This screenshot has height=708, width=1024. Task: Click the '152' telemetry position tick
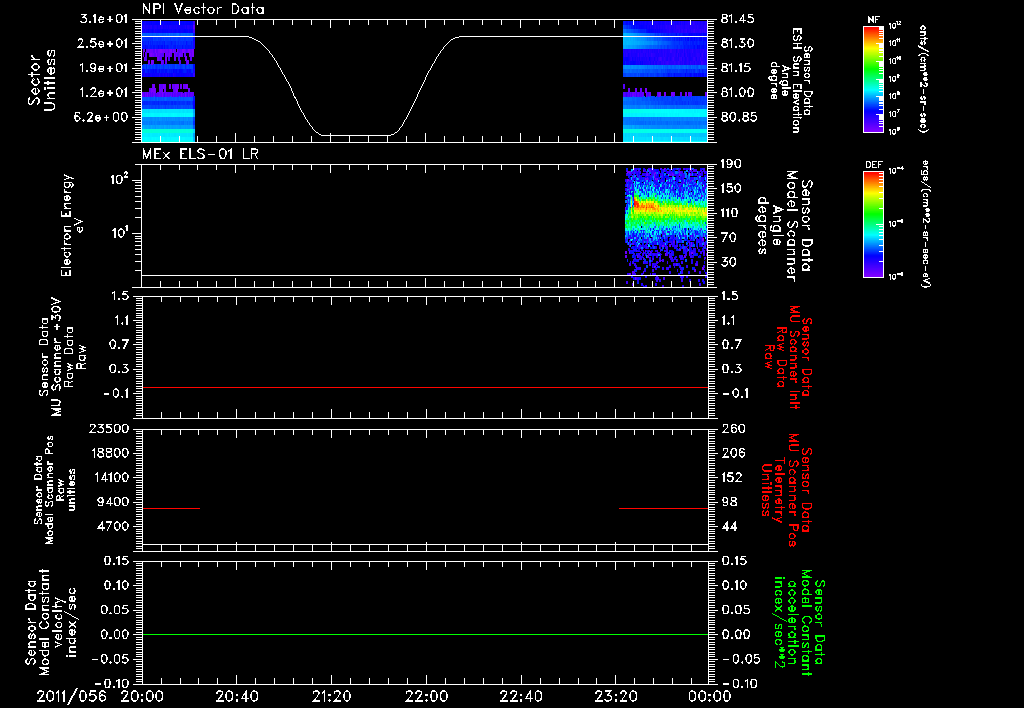(x=732, y=477)
